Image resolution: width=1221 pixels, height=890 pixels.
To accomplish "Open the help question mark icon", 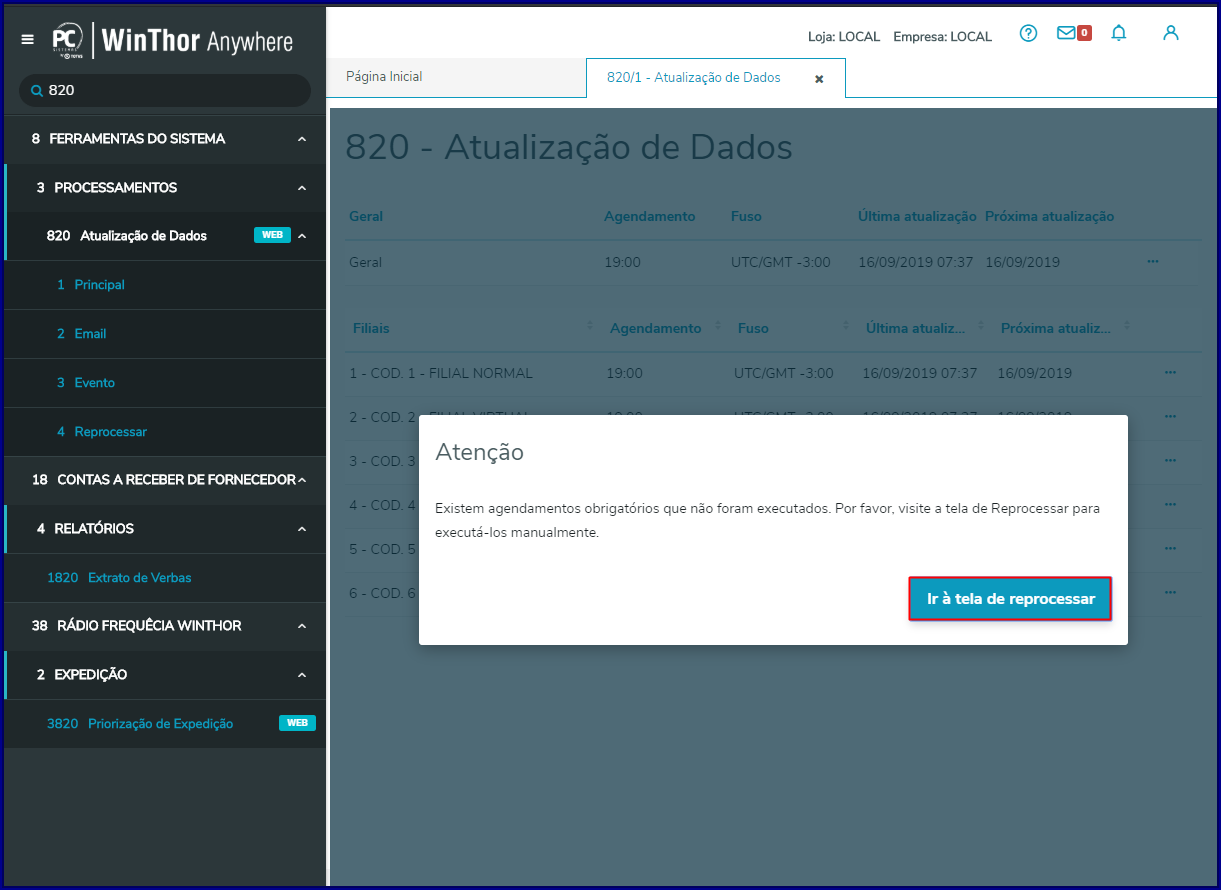I will 1028,33.
